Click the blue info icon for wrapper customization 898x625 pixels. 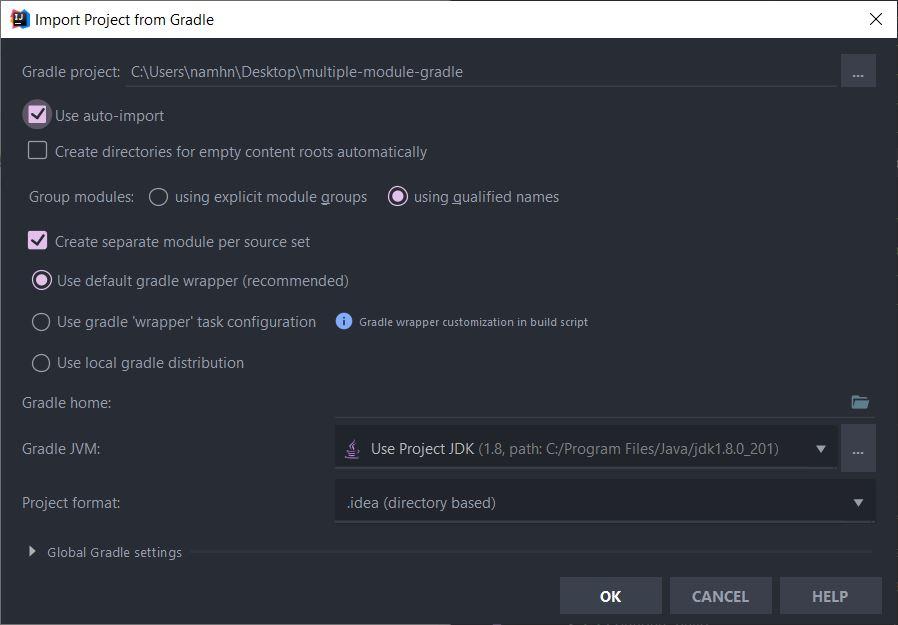(x=344, y=322)
